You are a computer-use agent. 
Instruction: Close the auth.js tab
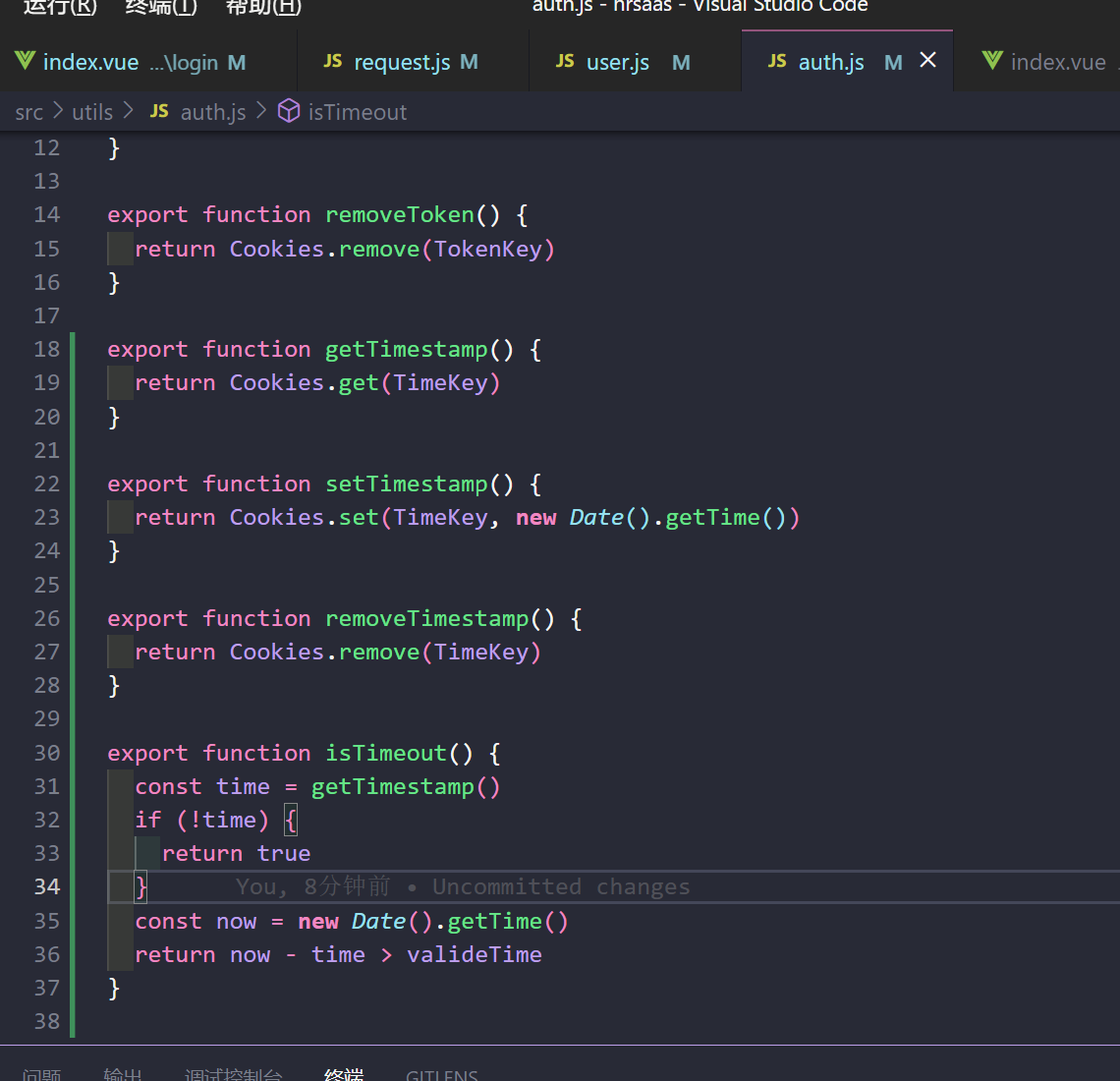tap(927, 60)
